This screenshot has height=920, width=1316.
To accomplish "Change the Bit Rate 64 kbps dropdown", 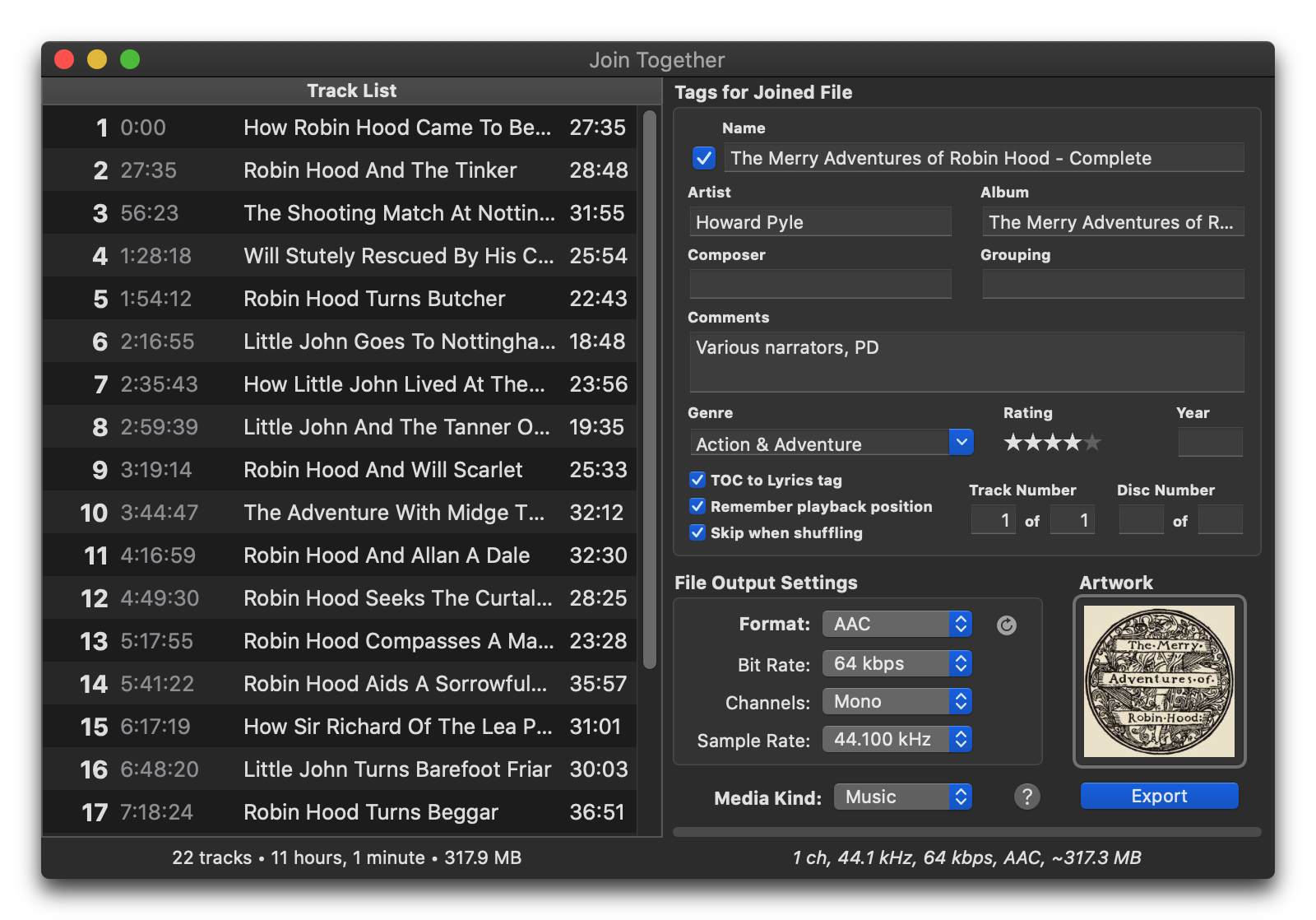I will click(897, 663).
